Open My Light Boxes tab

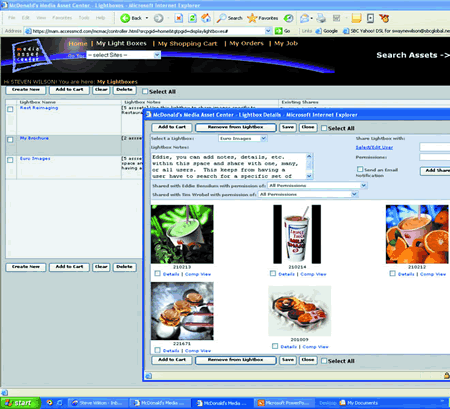pyautogui.click(x=121, y=43)
